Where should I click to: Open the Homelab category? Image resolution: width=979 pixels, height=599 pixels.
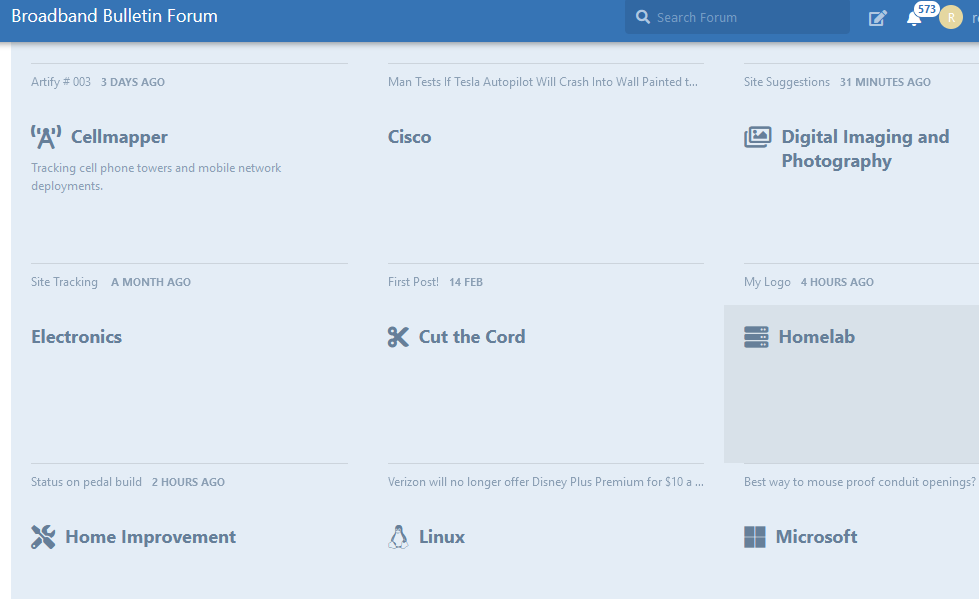[x=817, y=337]
